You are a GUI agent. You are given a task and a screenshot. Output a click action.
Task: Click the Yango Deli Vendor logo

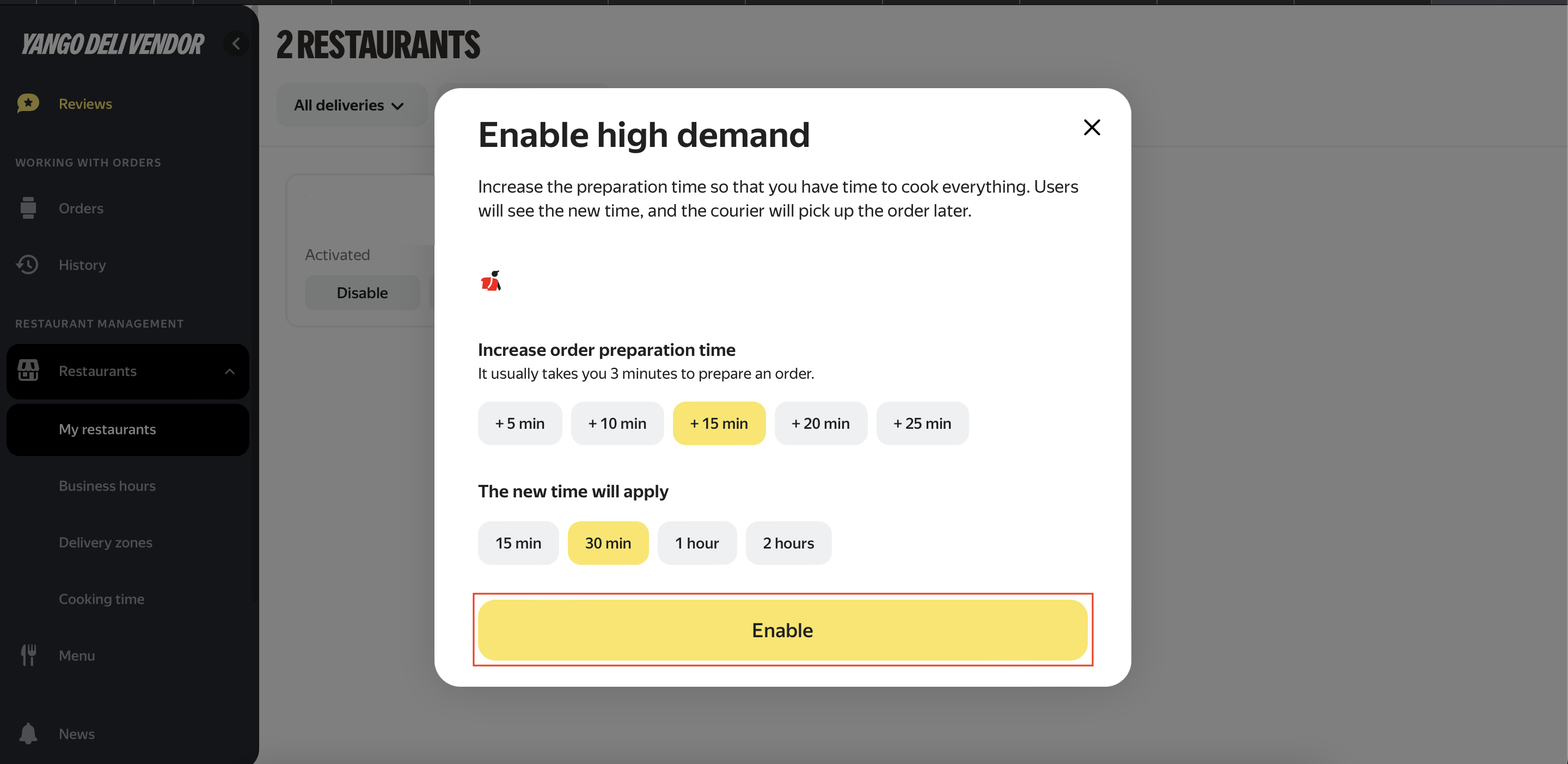pos(113,45)
